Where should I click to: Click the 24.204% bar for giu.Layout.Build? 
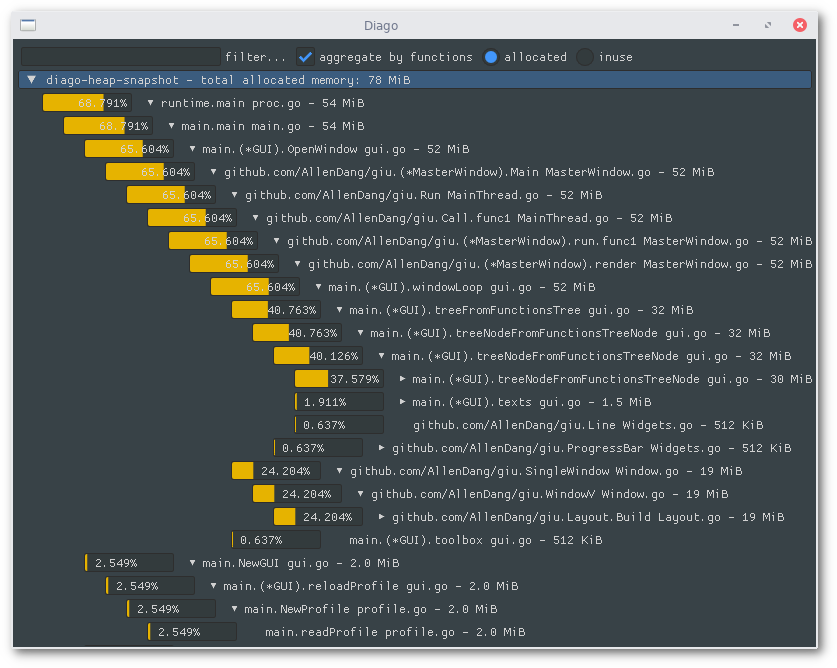pyautogui.click(x=318, y=516)
